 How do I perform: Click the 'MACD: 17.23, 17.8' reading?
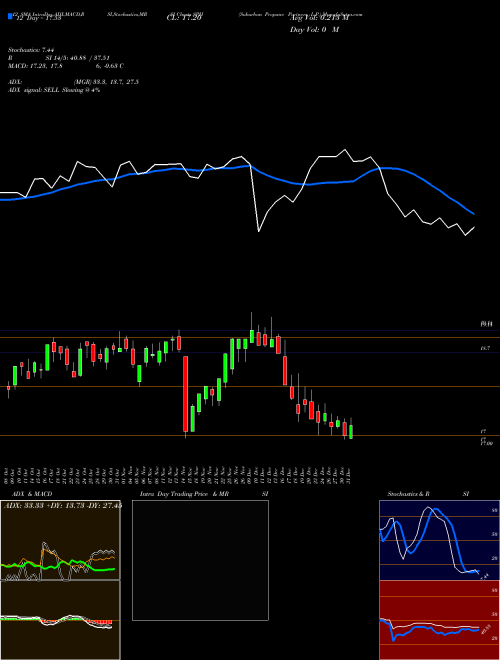tap(36, 66)
